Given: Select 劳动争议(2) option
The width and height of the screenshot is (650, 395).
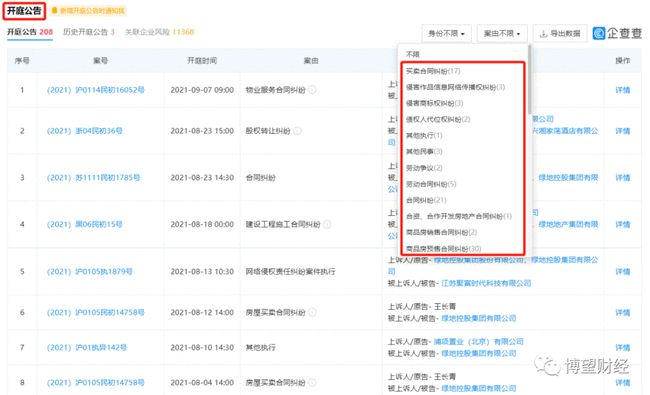Looking at the screenshot, I should click(x=424, y=168).
